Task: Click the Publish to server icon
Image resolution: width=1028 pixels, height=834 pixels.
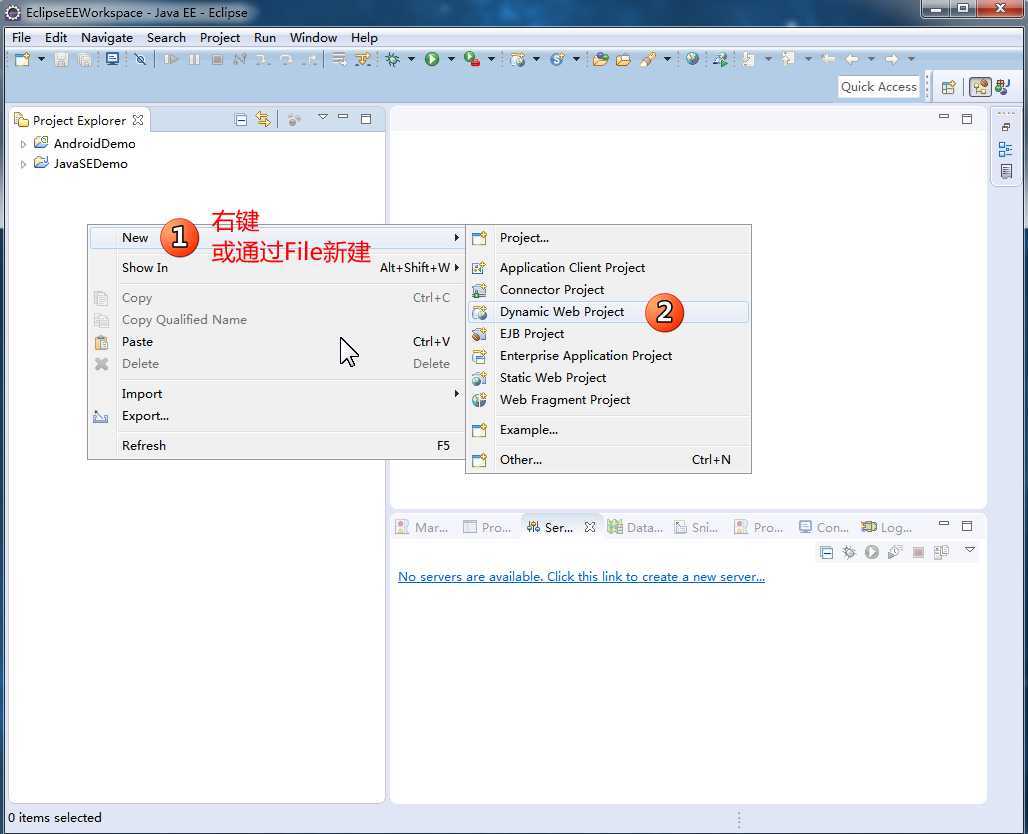Action: (x=941, y=553)
